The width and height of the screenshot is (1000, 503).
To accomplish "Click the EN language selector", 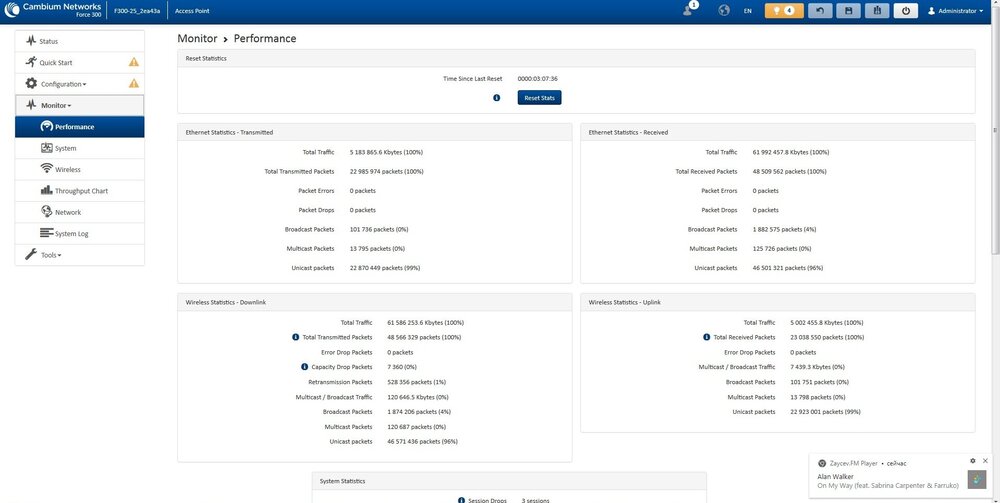I will click(747, 11).
